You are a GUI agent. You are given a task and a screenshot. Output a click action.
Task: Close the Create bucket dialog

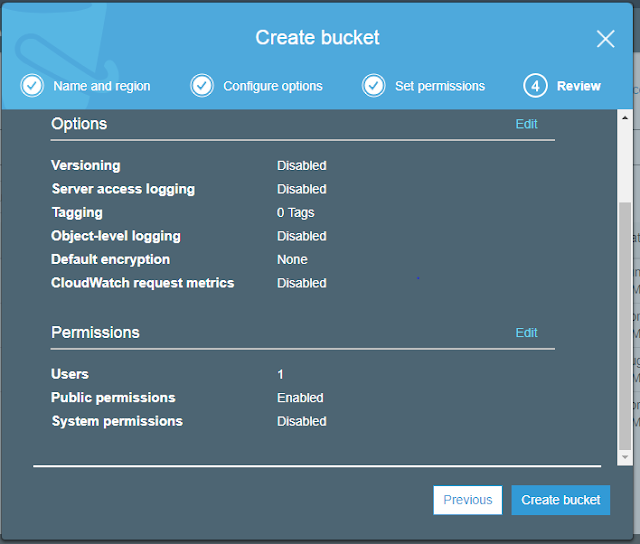coord(605,39)
